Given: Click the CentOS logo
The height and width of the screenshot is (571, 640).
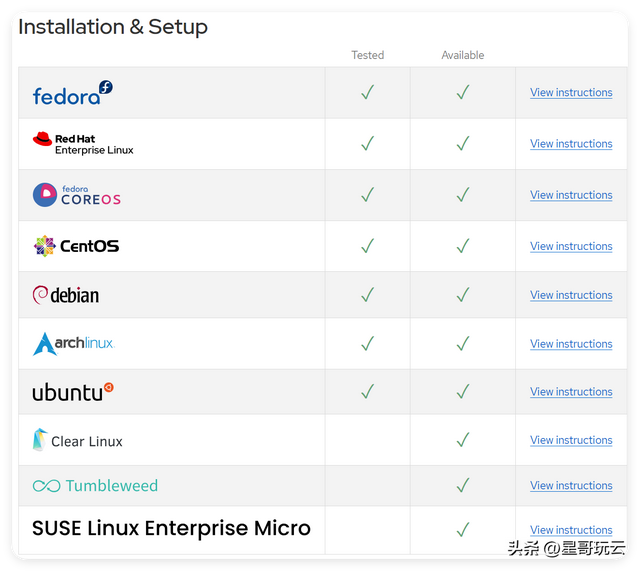Looking at the screenshot, I should 76,246.
